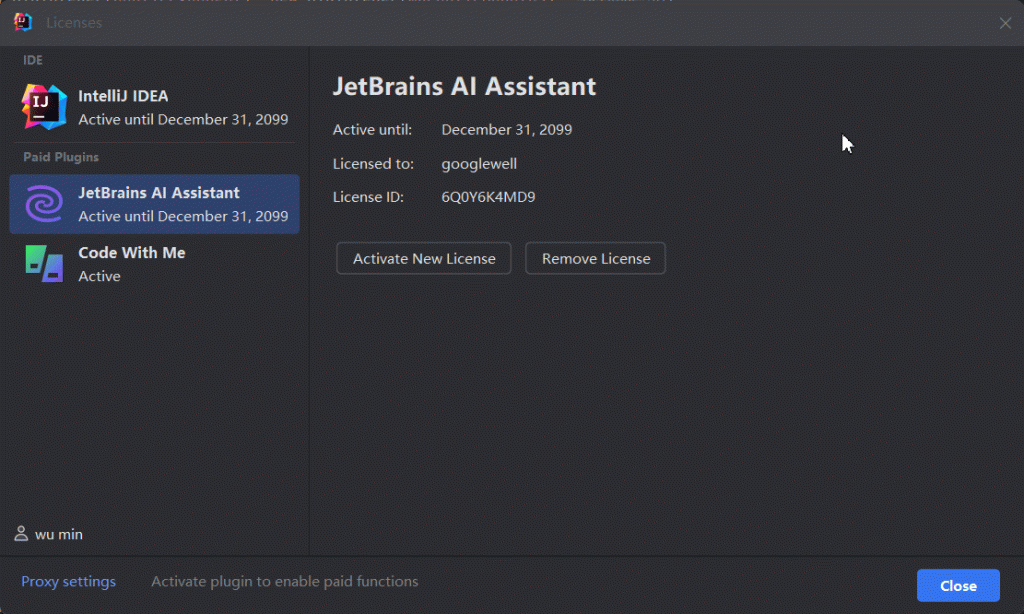Click the Code With Me icon

click(x=44, y=264)
